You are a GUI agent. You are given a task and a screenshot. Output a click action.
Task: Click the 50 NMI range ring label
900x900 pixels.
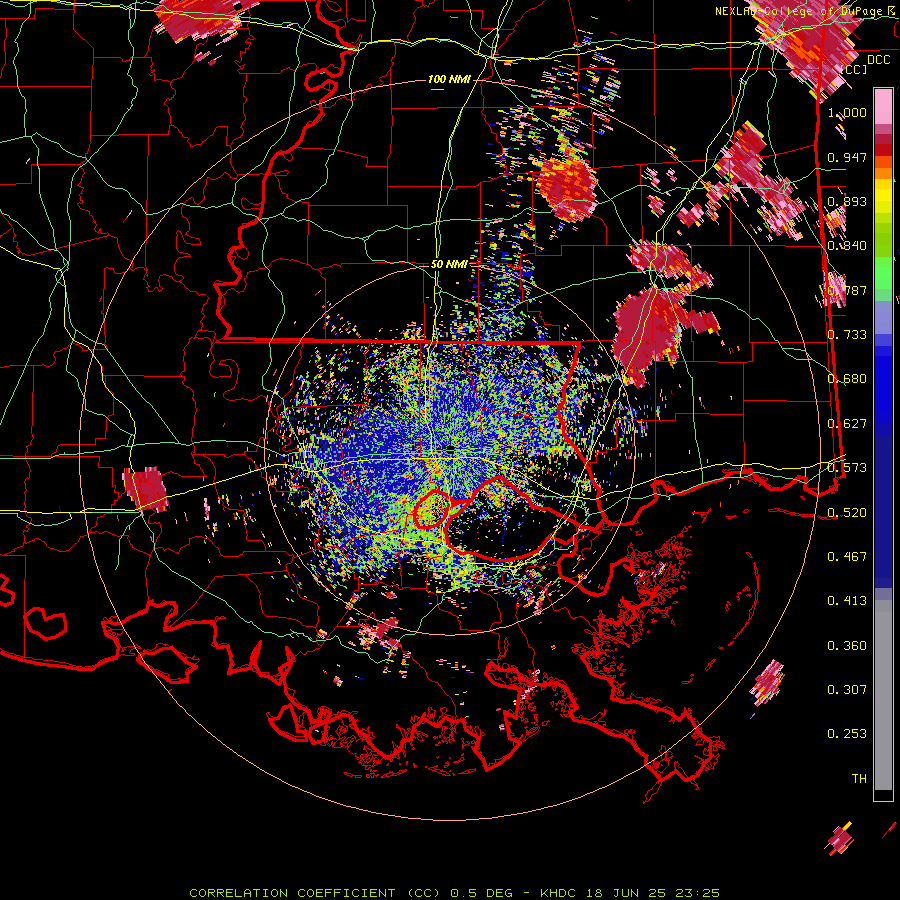point(449,264)
